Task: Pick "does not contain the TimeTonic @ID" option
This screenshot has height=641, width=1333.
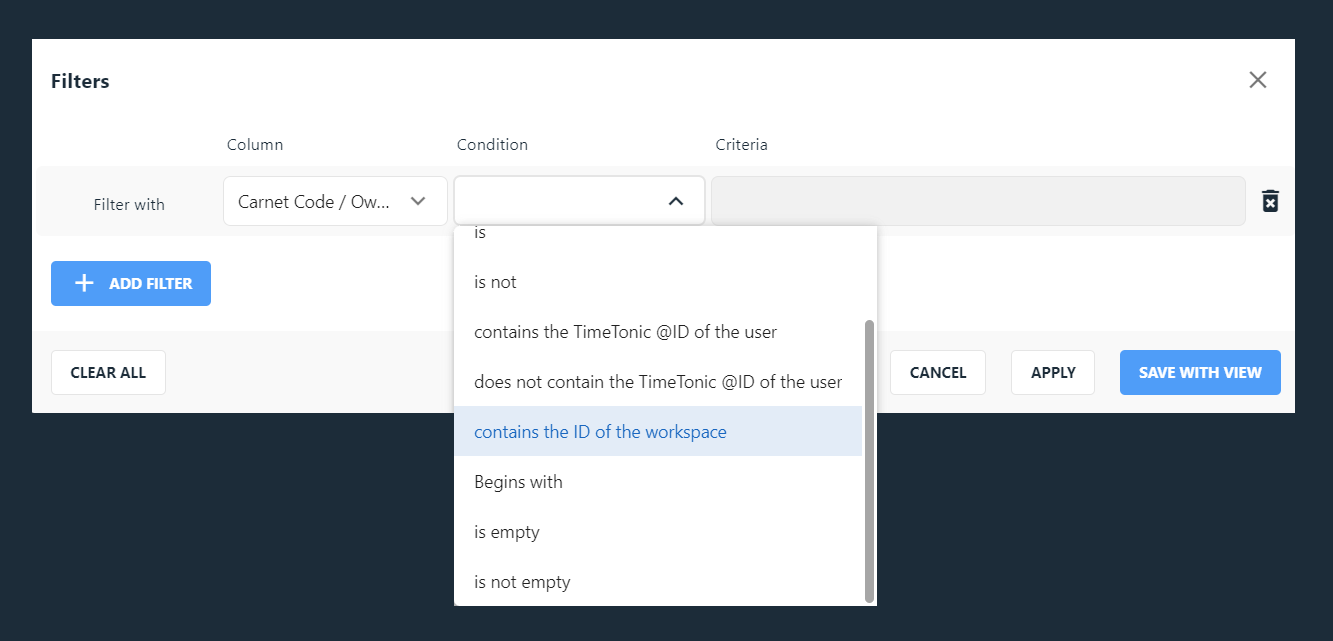Action: (x=657, y=382)
